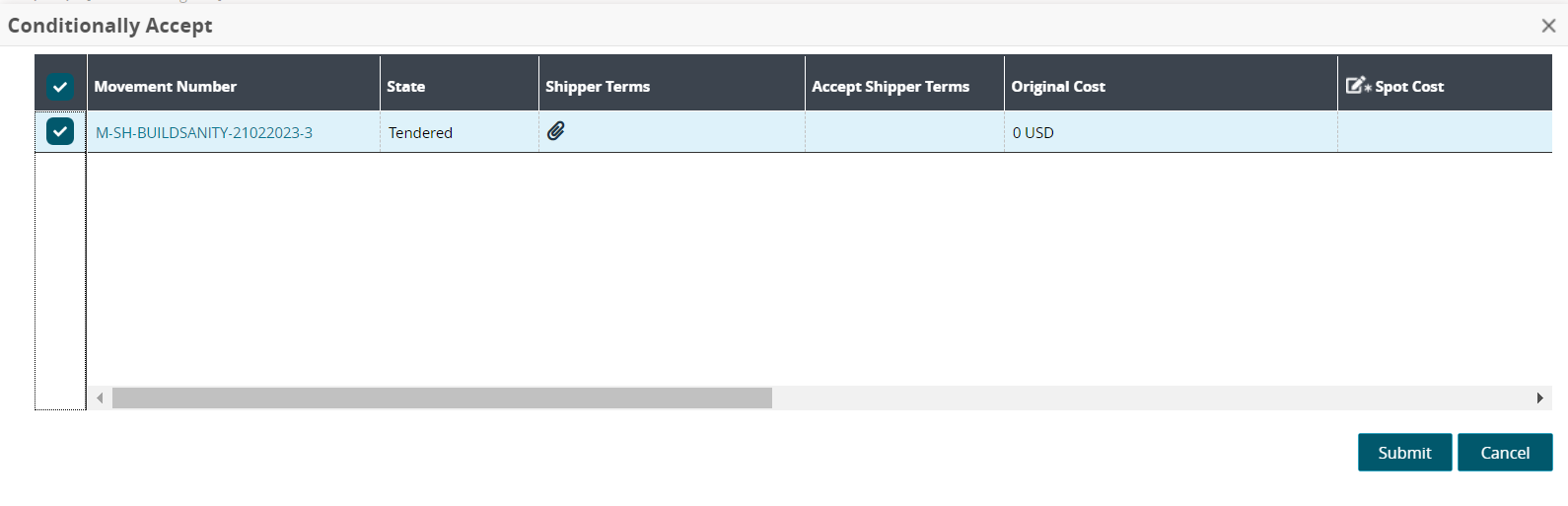
Task: Sort by State column header
Action: [406, 87]
